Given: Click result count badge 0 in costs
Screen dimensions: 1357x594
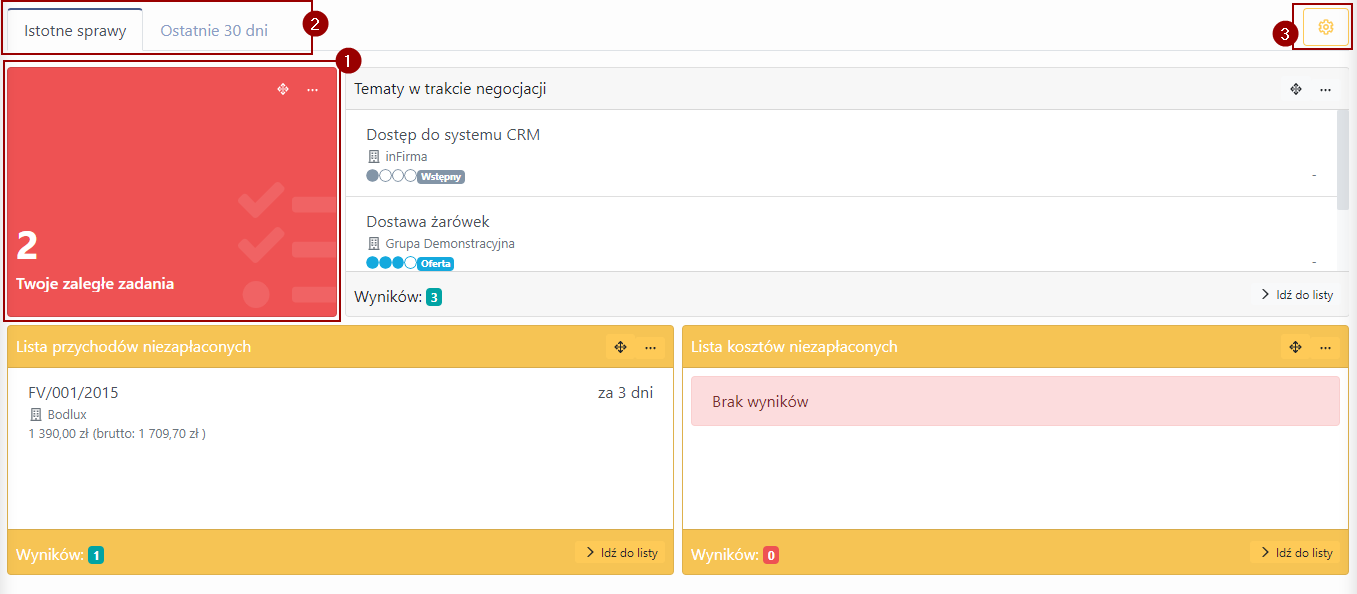Looking at the screenshot, I should (x=771, y=554).
